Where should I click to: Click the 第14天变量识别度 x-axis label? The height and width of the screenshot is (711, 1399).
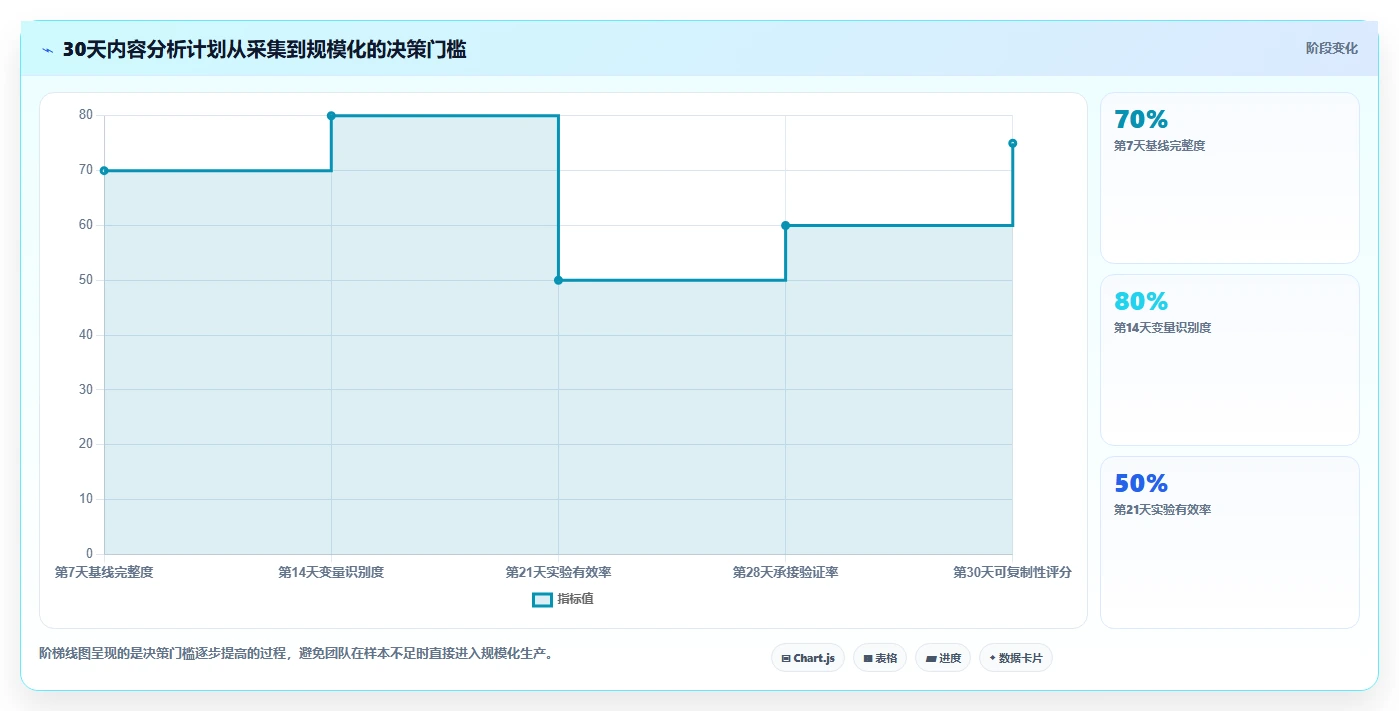(x=331, y=573)
